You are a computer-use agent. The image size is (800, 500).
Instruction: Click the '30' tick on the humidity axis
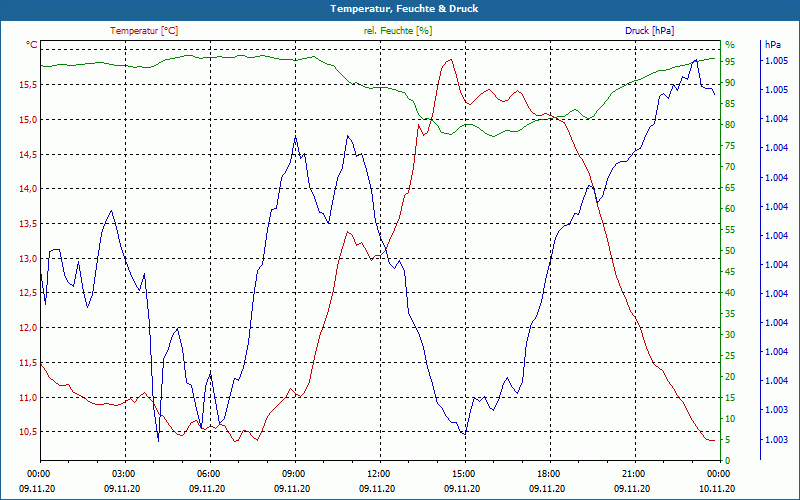point(730,335)
